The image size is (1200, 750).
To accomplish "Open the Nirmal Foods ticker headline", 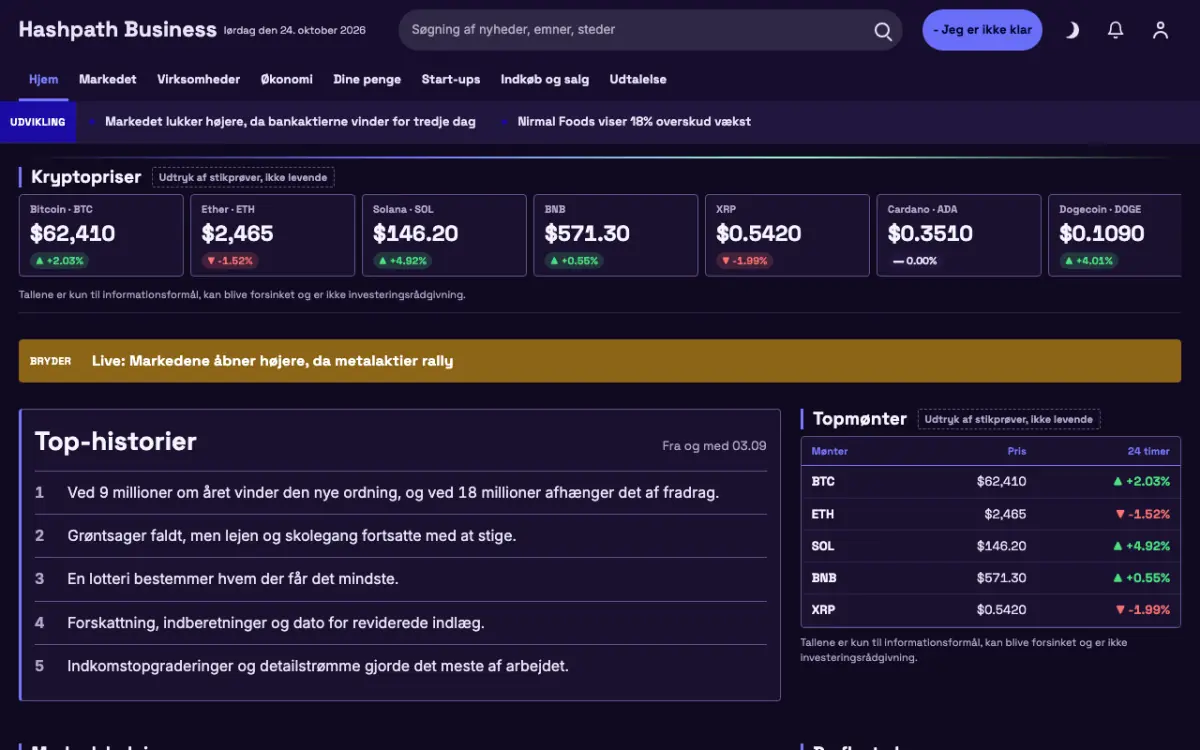I will (634, 122).
